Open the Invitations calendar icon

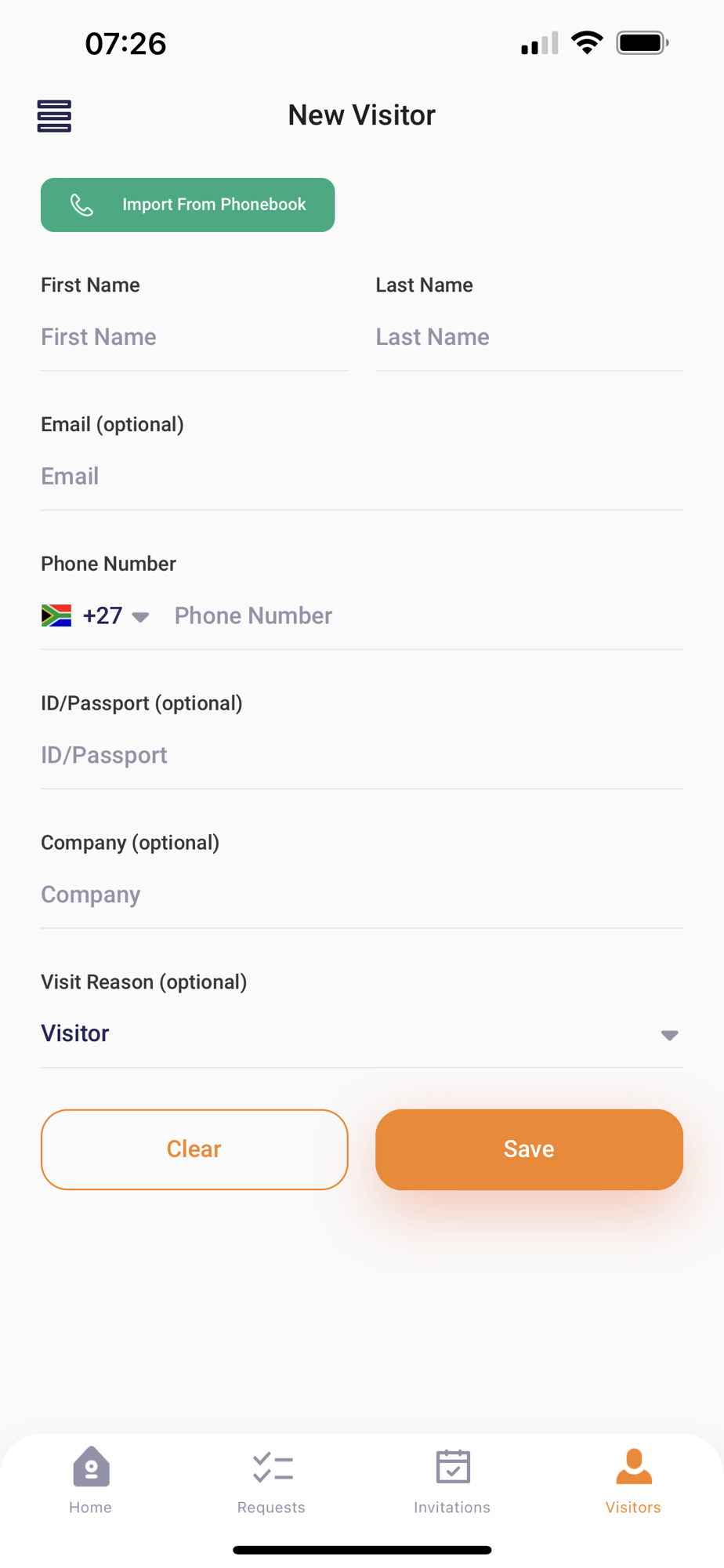[453, 1467]
